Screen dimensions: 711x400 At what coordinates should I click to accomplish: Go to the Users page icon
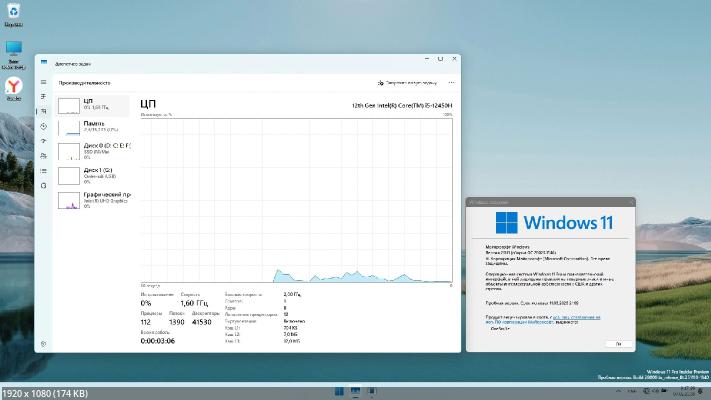(x=43, y=156)
